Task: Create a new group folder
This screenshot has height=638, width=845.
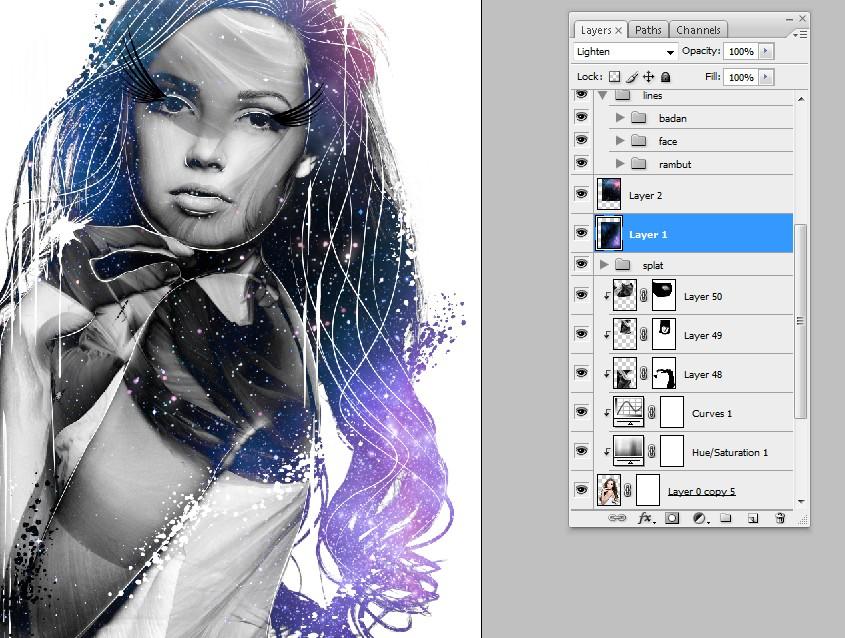Action: (x=726, y=518)
